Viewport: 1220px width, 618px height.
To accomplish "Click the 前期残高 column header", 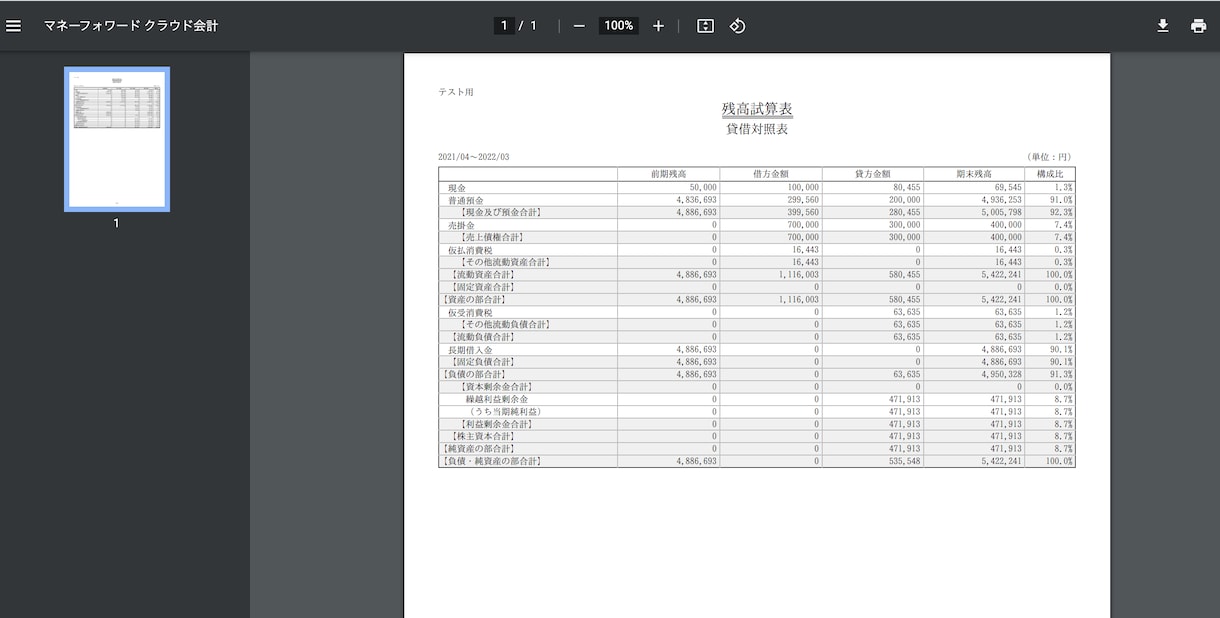I will [x=668, y=174].
